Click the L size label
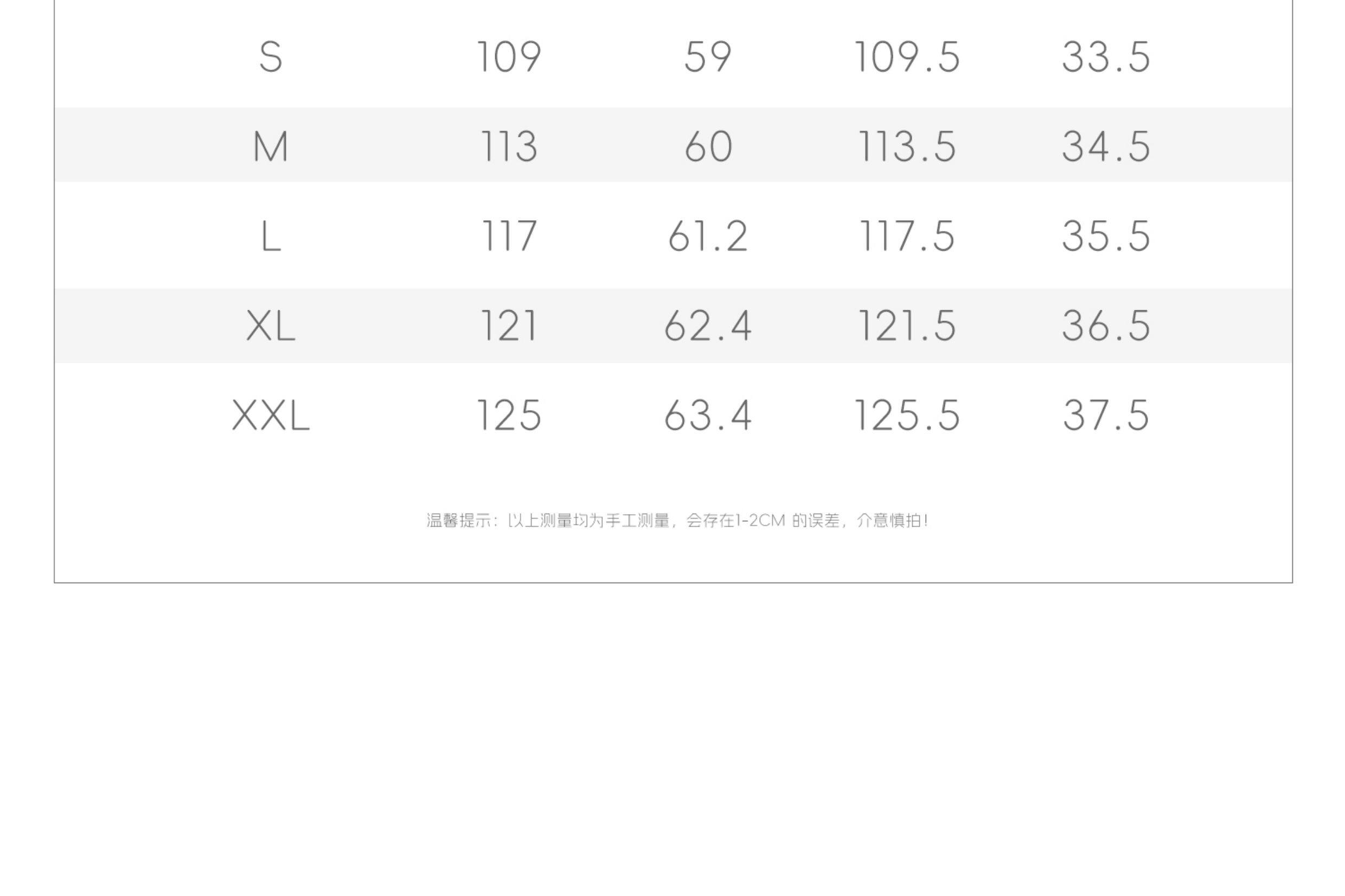Image resolution: width=1345 pixels, height=896 pixels. [270, 236]
